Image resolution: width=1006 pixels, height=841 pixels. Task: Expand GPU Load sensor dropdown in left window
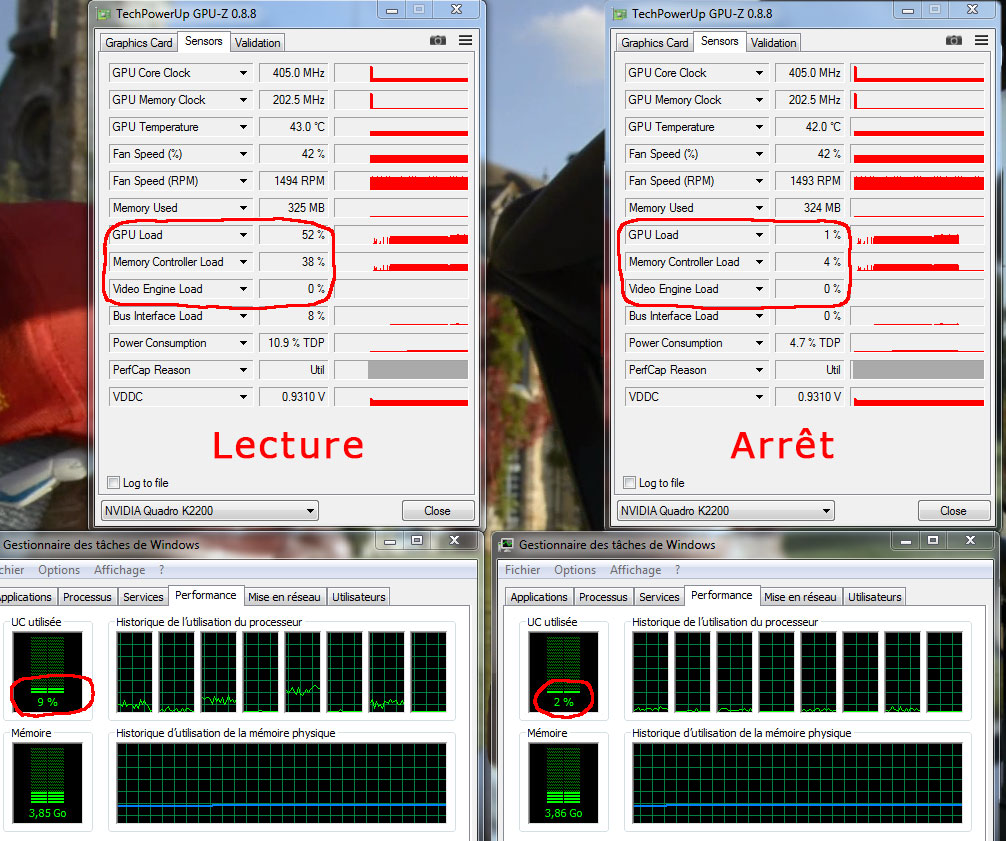[x=243, y=235]
